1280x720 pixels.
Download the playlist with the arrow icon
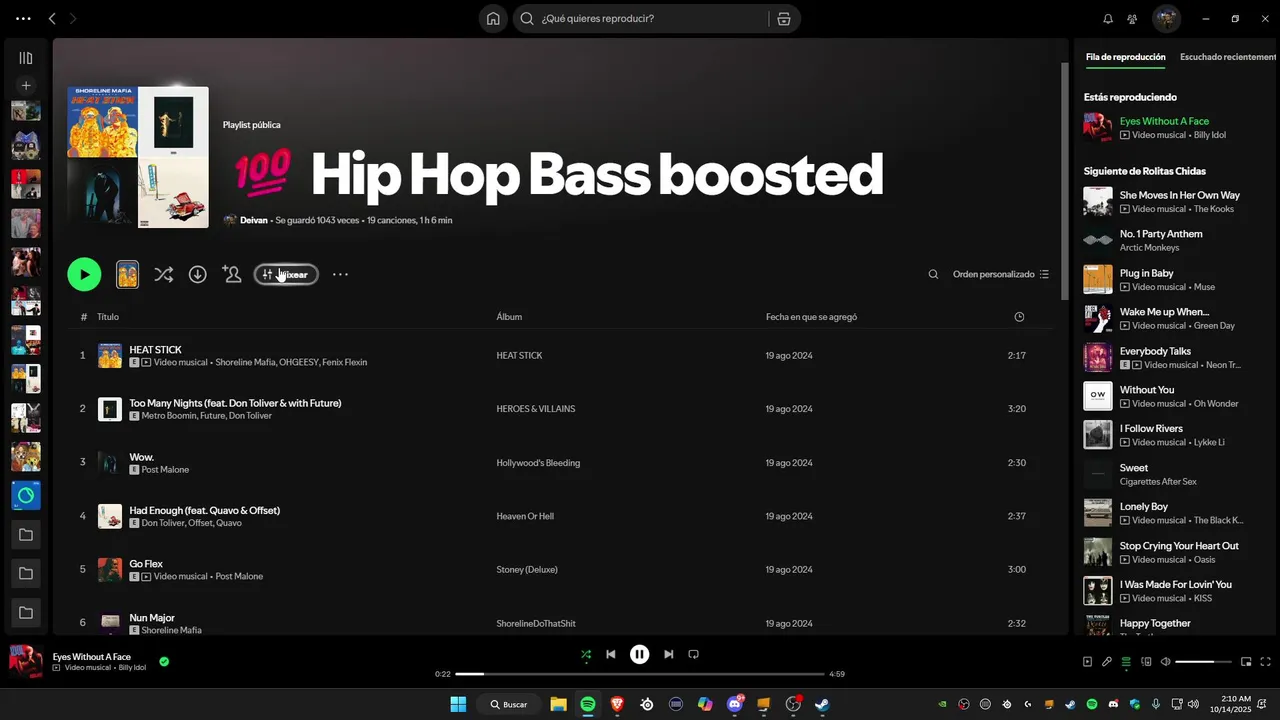198,274
